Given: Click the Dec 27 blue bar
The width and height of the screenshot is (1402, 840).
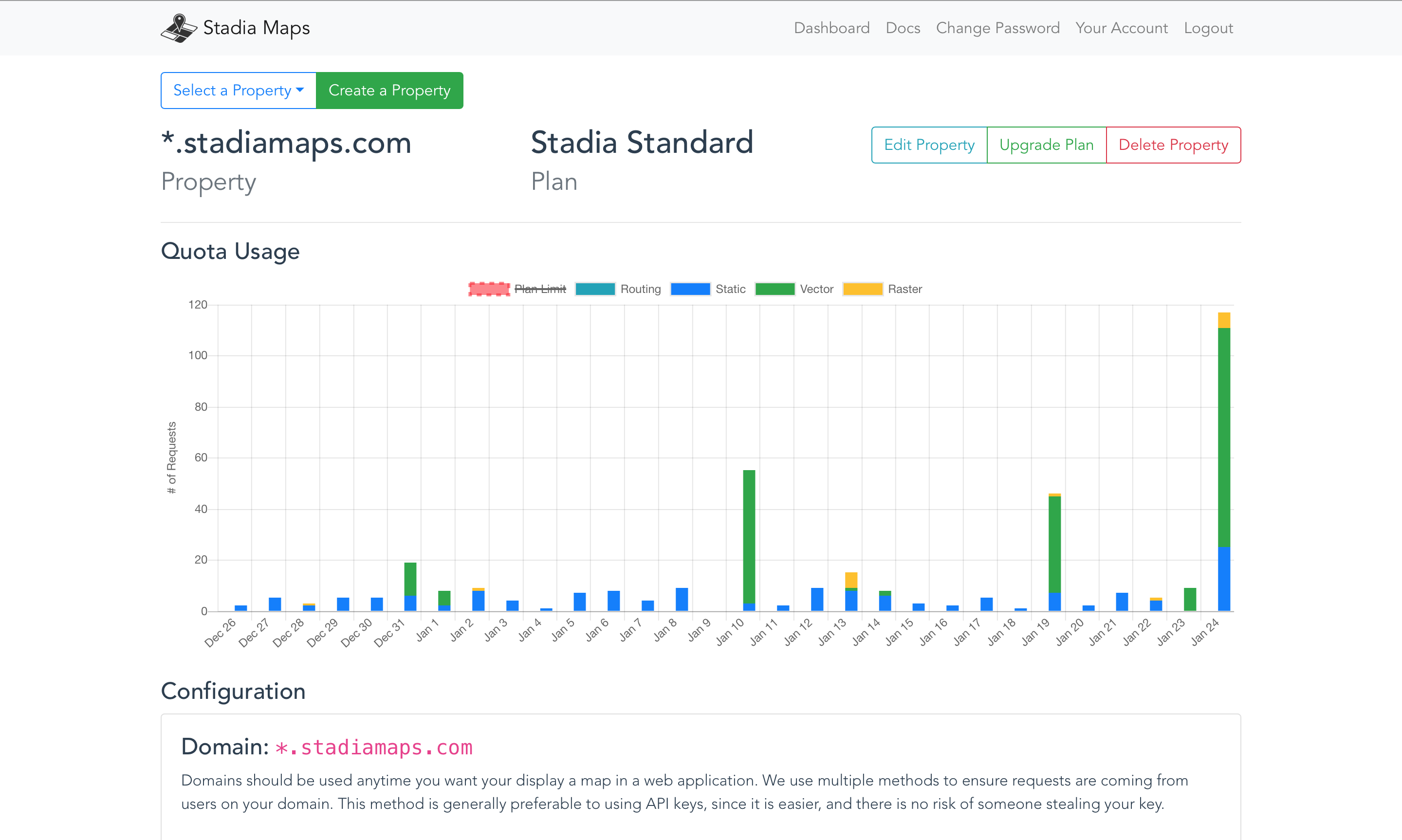Looking at the screenshot, I should (275, 604).
